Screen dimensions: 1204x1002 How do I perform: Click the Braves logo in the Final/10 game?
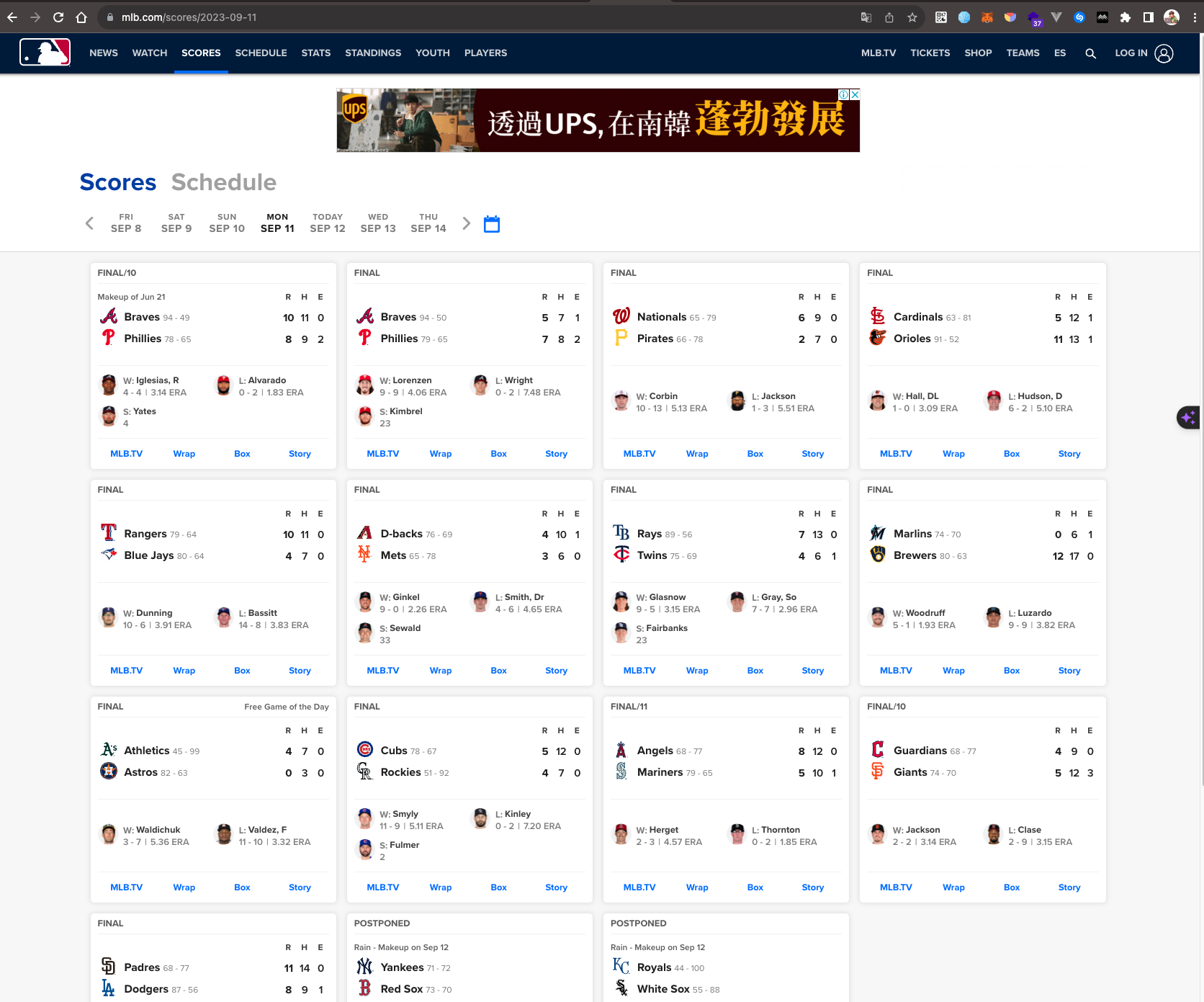[x=109, y=317]
